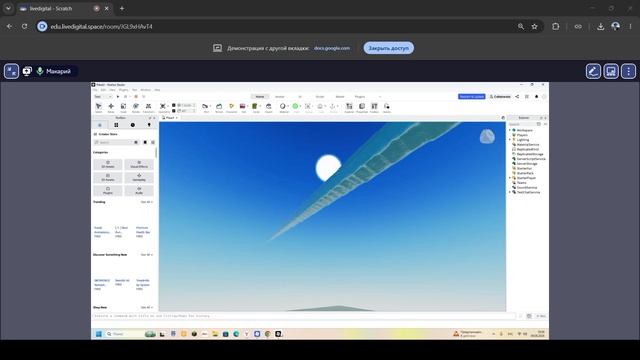Switch to the Avatar ribbon tab
This screenshot has height=360, width=640.
pyautogui.click(x=280, y=97)
